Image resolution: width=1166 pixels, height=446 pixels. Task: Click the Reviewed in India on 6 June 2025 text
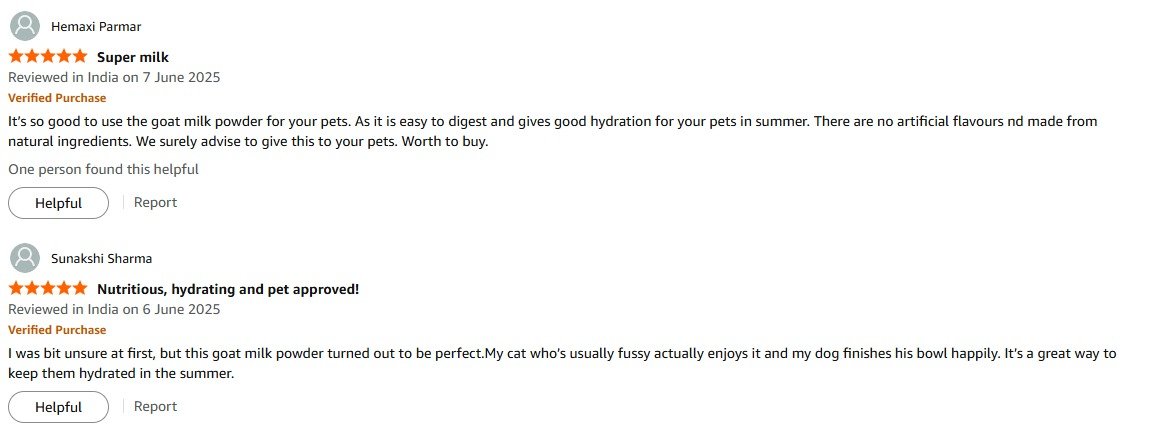click(x=114, y=309)
